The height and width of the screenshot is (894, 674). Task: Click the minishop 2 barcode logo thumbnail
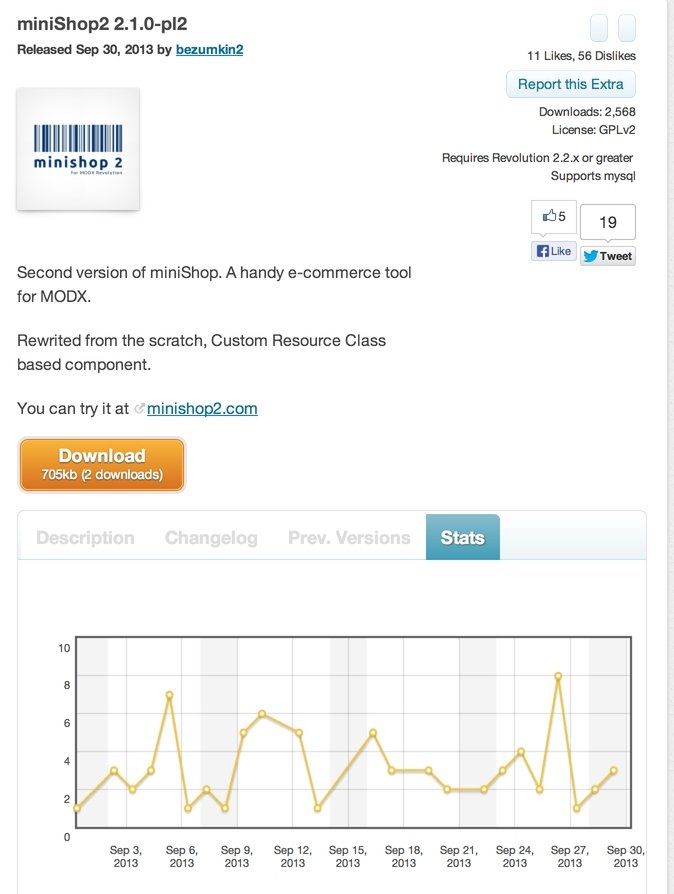click(78, 149)
